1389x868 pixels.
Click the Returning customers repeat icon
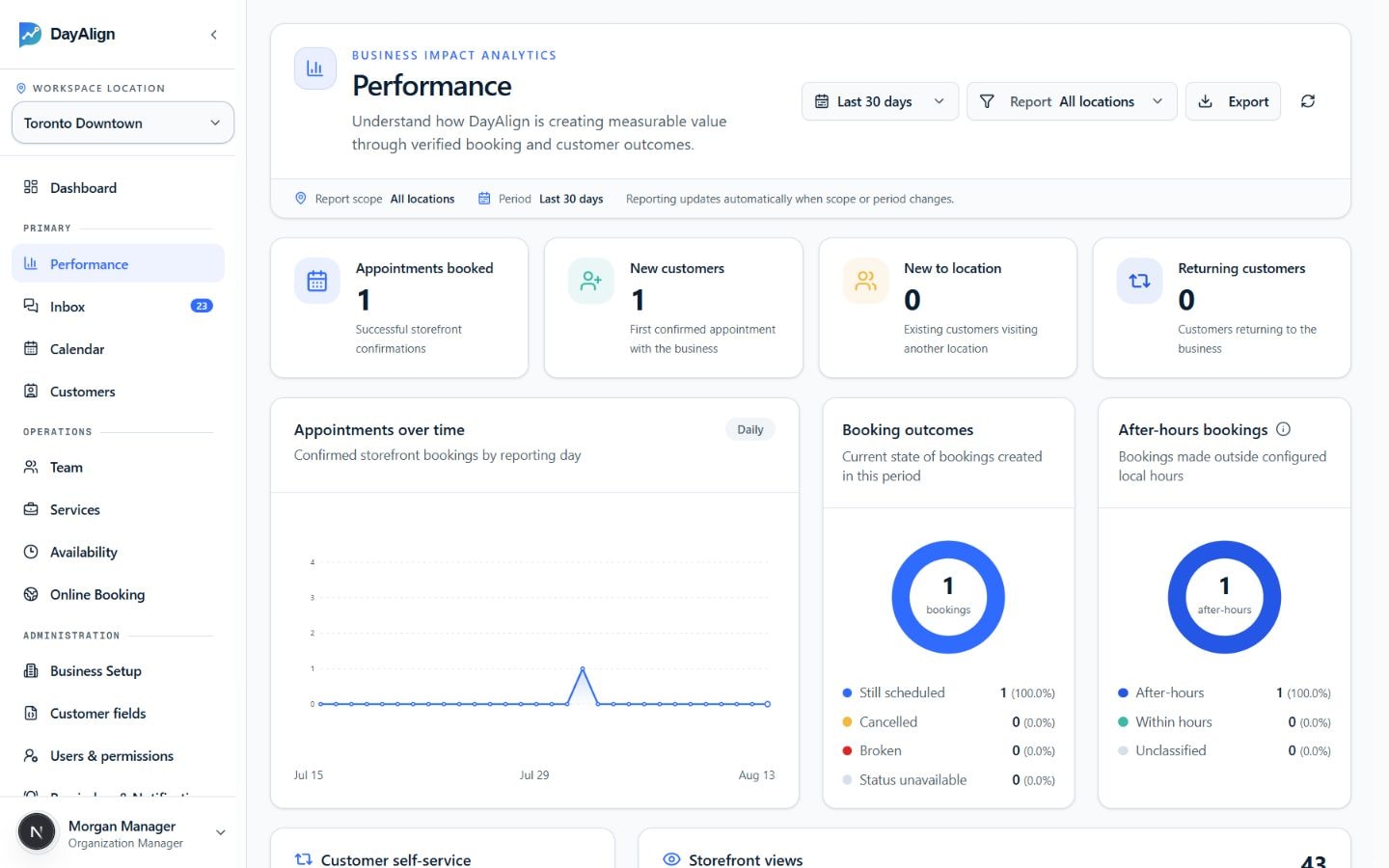(1139, 281)
